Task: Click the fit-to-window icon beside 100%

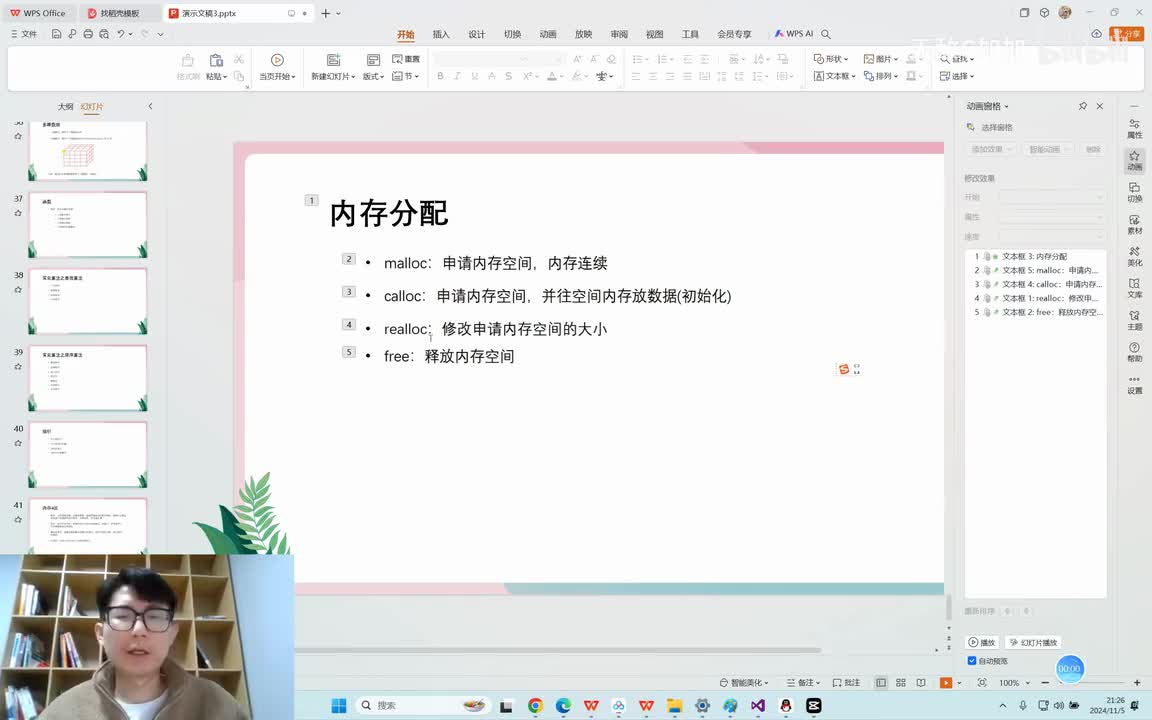Action: 982,683
